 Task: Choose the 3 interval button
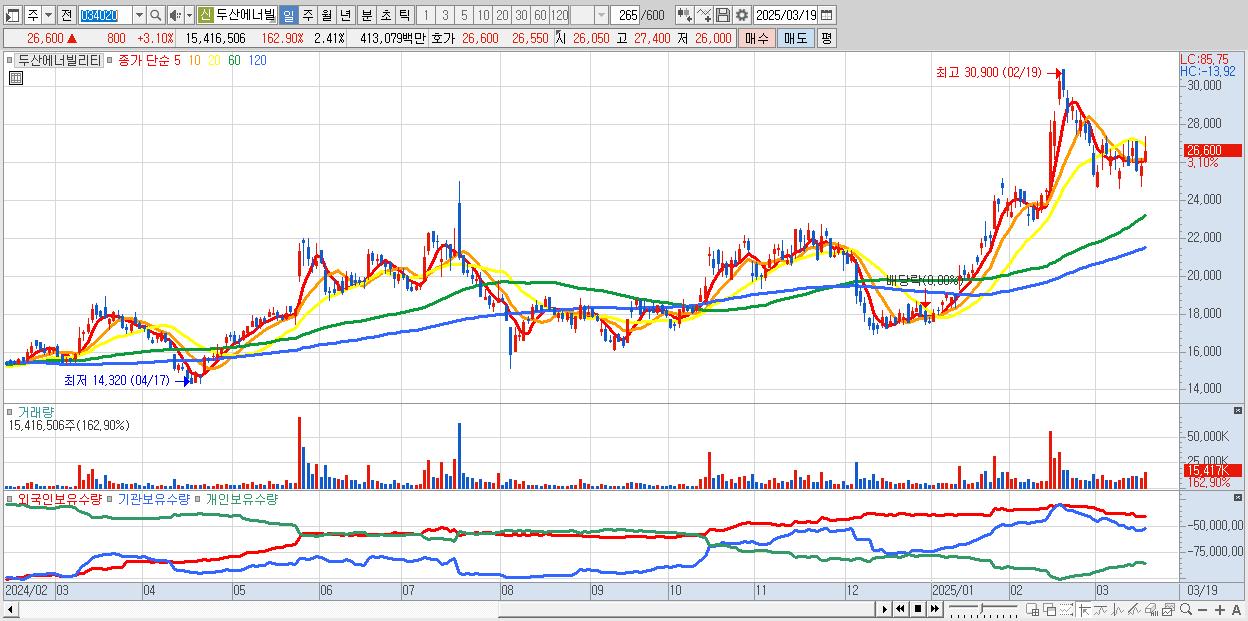(x=445, y=15)
